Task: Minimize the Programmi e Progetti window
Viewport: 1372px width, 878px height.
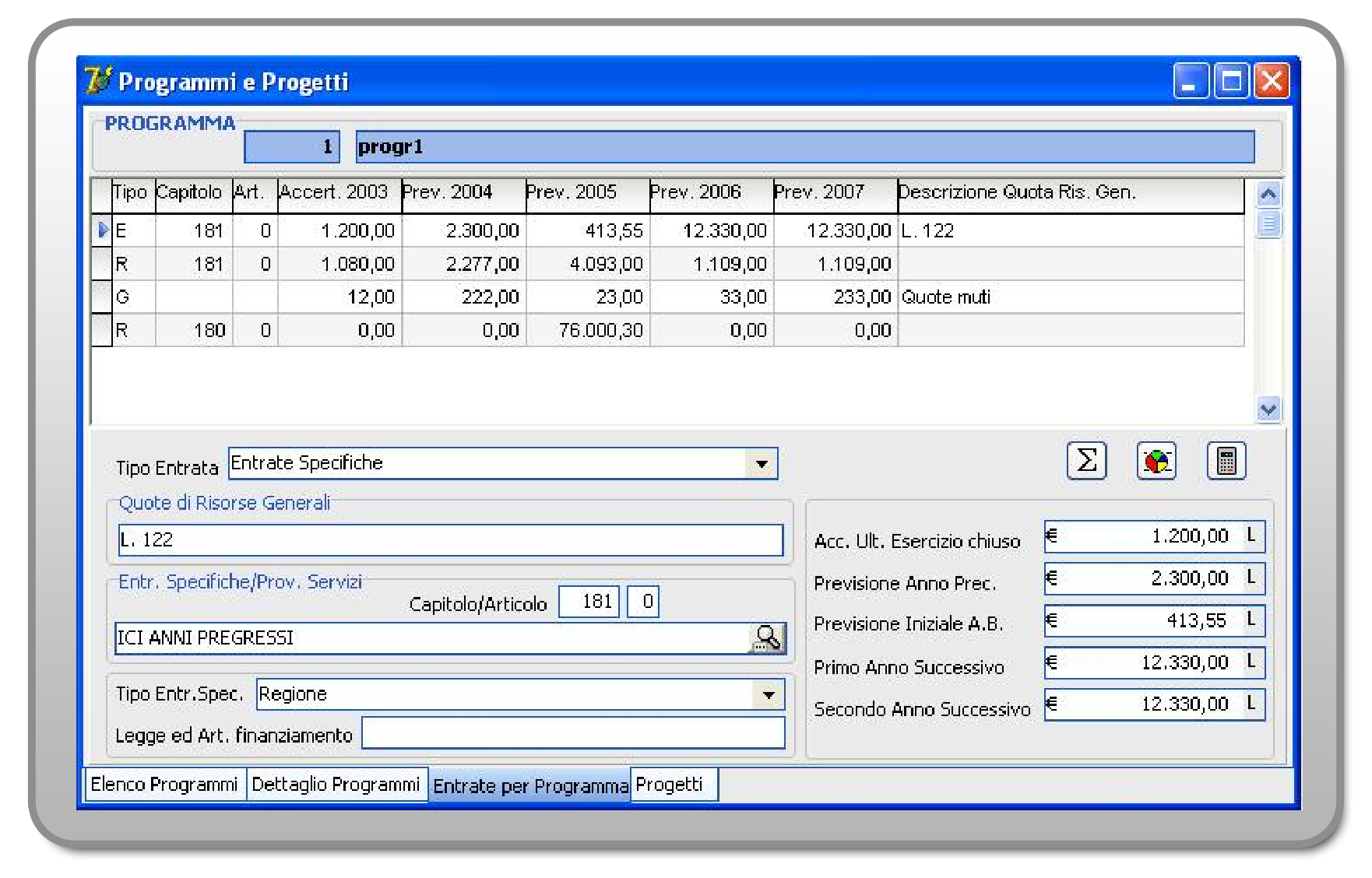Action: click(1191, 81)
